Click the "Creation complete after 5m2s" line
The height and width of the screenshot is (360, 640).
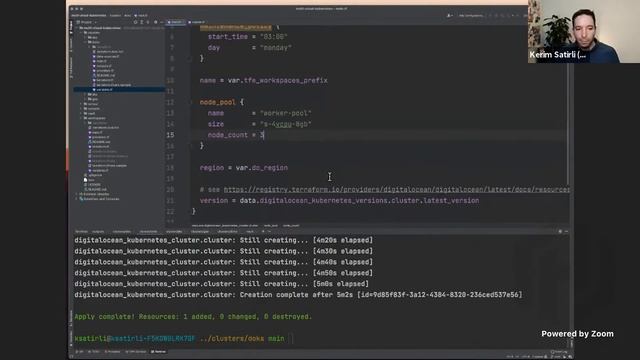click(298, 295)
